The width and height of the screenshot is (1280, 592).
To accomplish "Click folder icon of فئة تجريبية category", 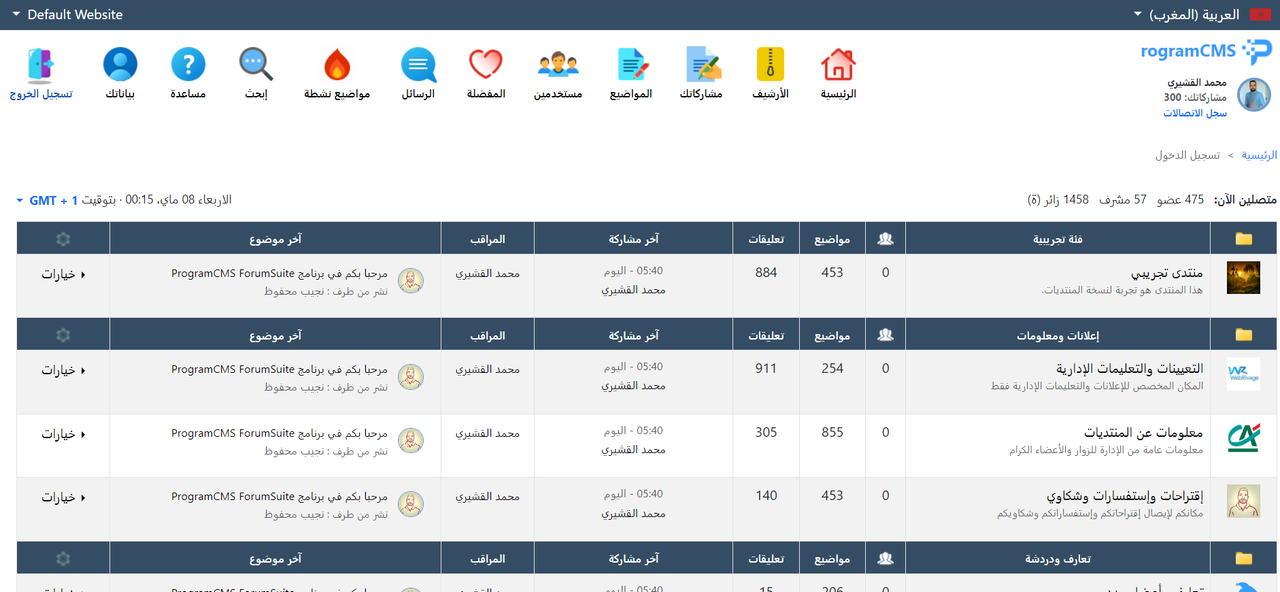I will [x=1244, y=239].
